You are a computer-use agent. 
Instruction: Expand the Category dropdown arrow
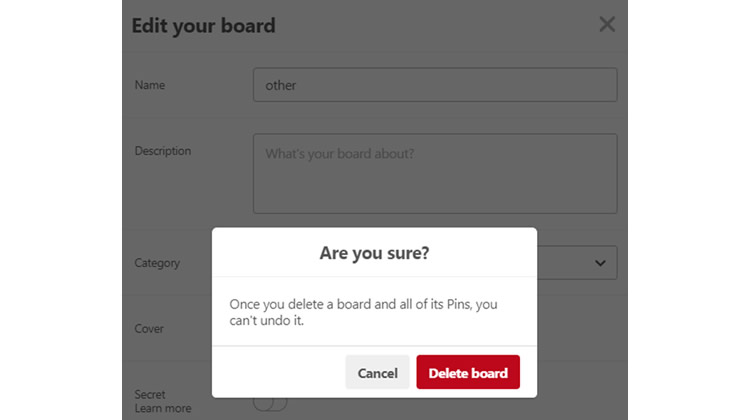(600, 263)
